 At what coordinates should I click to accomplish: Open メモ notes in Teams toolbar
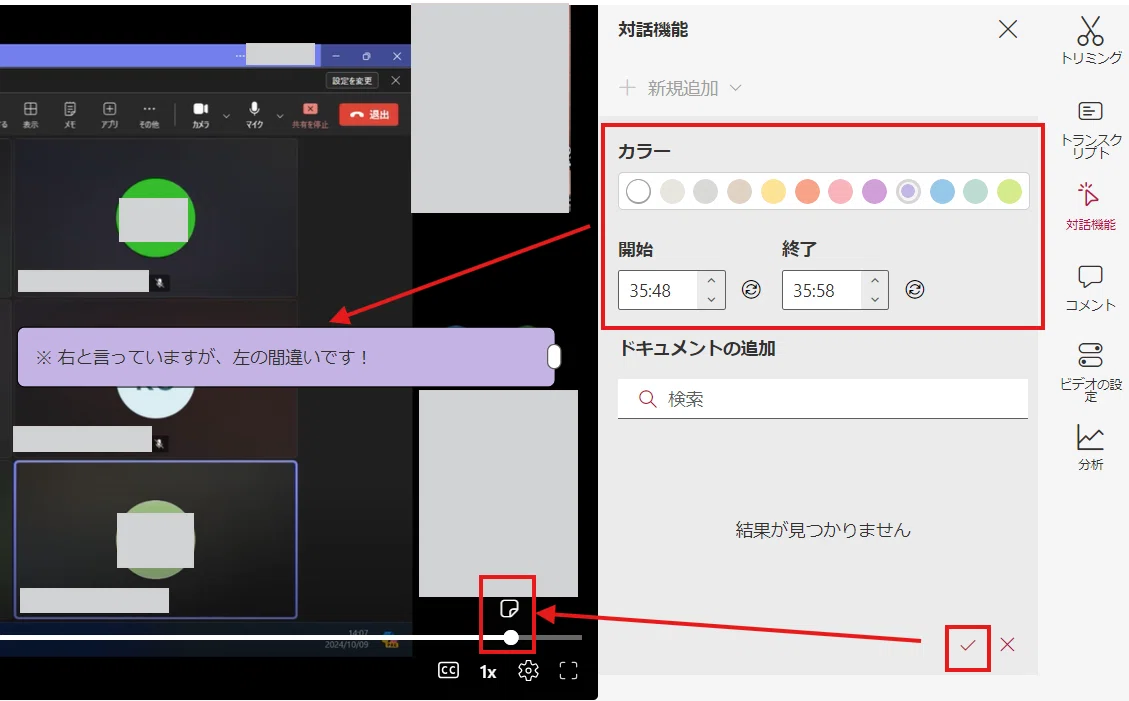coord(70,115)
